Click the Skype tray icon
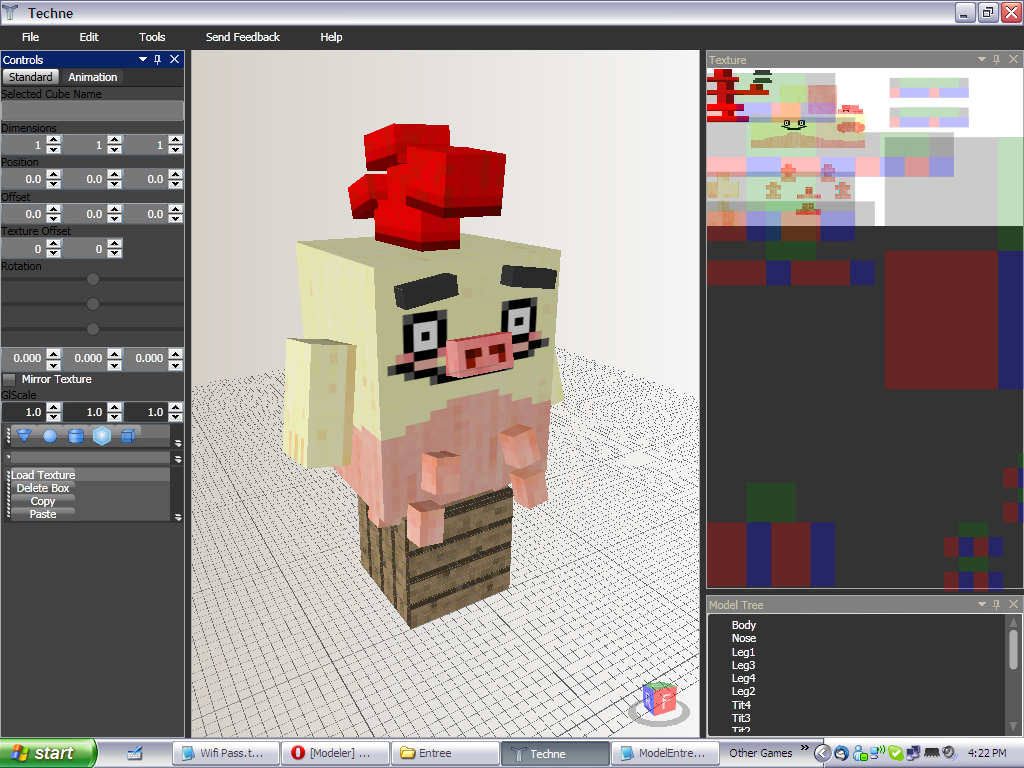 (895, 753)
